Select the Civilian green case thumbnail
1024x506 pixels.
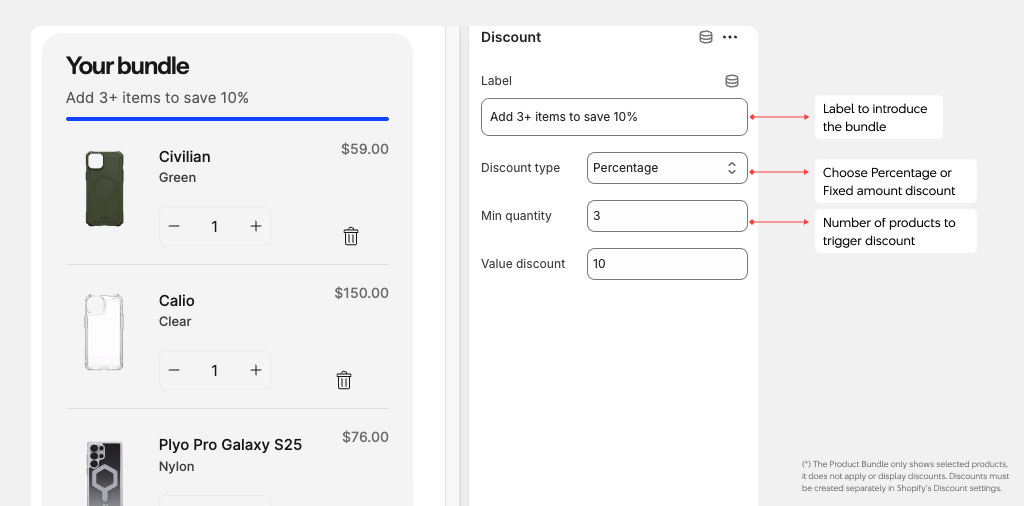pos(104,188)
